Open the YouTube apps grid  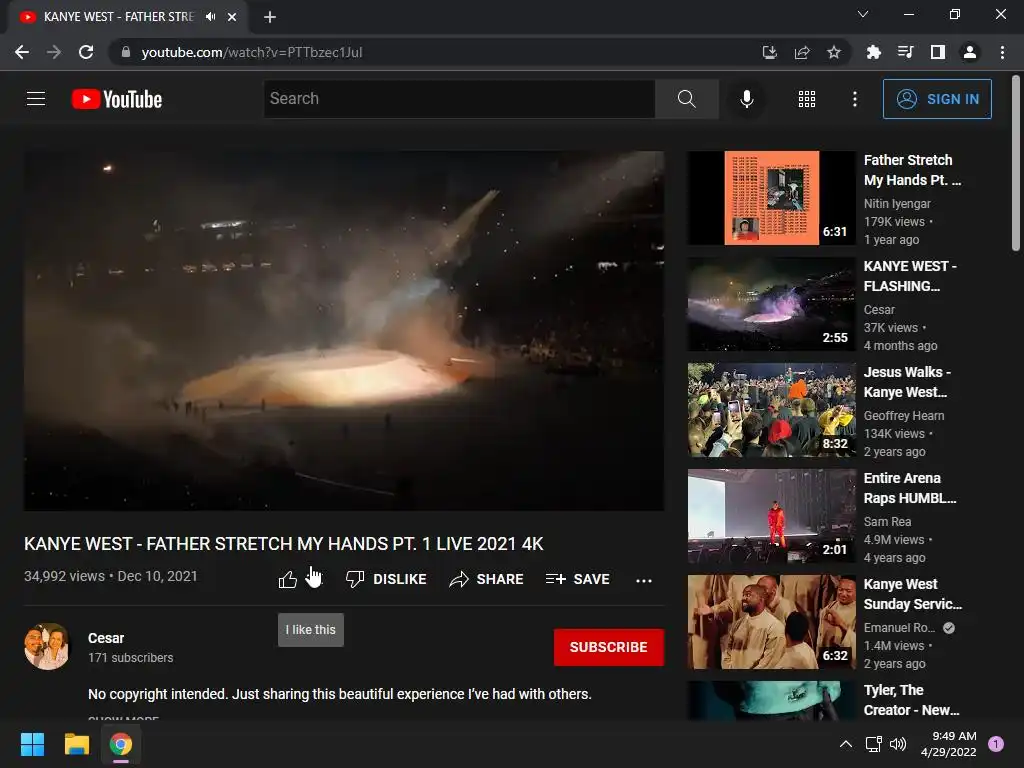point(807,99)
